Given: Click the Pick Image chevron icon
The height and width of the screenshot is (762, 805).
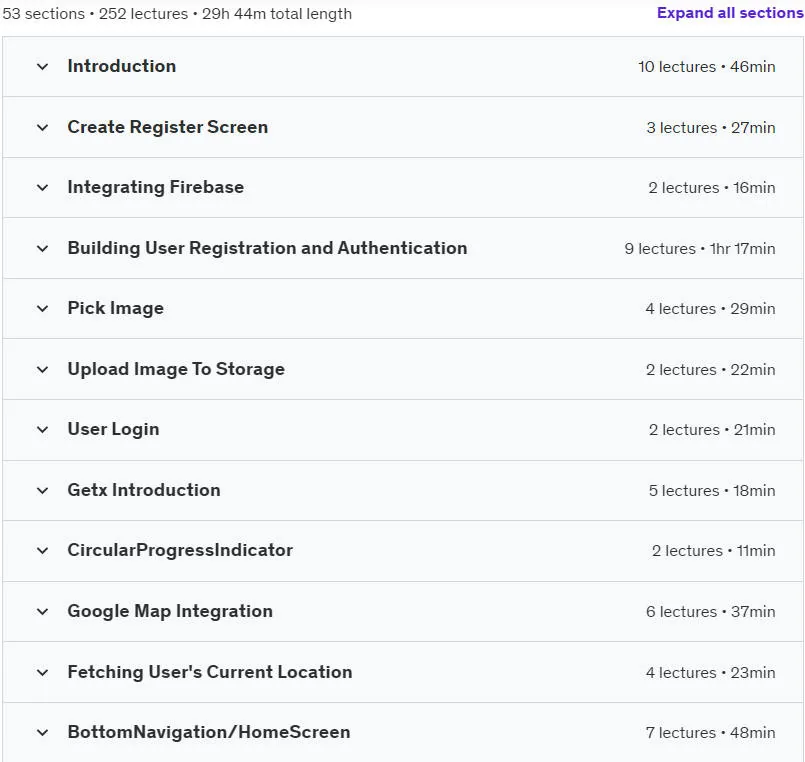Looking at the screenshot, I should point(43,309).
